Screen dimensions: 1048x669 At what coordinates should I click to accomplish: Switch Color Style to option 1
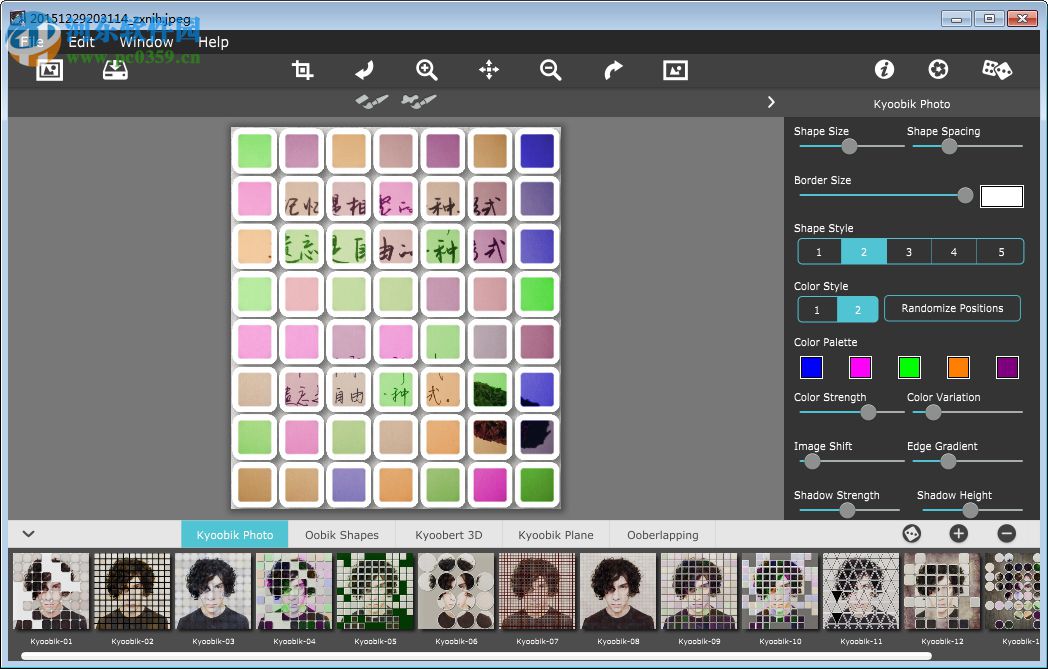click(x=819, y=309)
